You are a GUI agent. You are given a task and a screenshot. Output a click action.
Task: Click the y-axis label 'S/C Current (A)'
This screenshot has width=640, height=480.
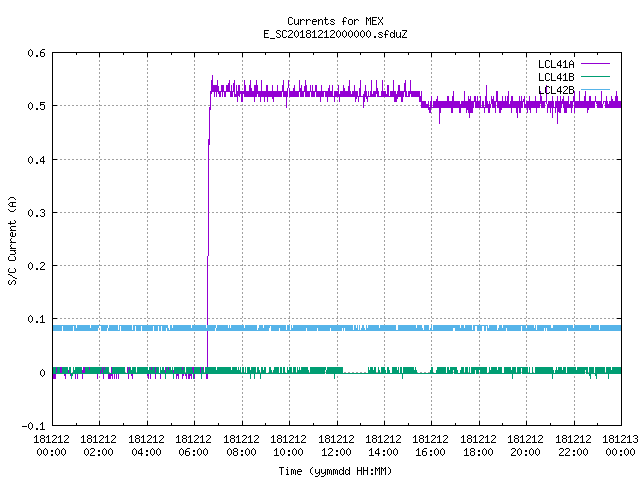(x=12, y=241)
